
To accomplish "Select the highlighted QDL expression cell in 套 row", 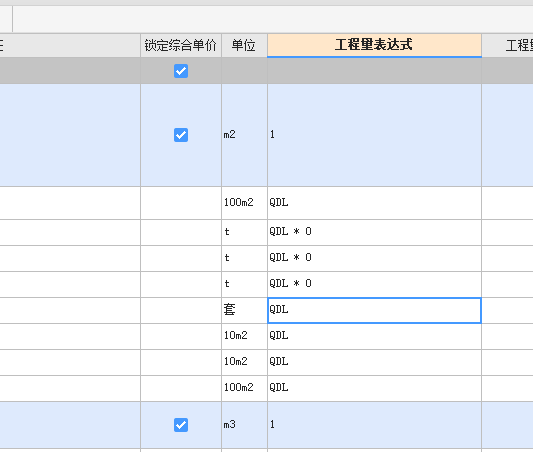I will [374, 310].
